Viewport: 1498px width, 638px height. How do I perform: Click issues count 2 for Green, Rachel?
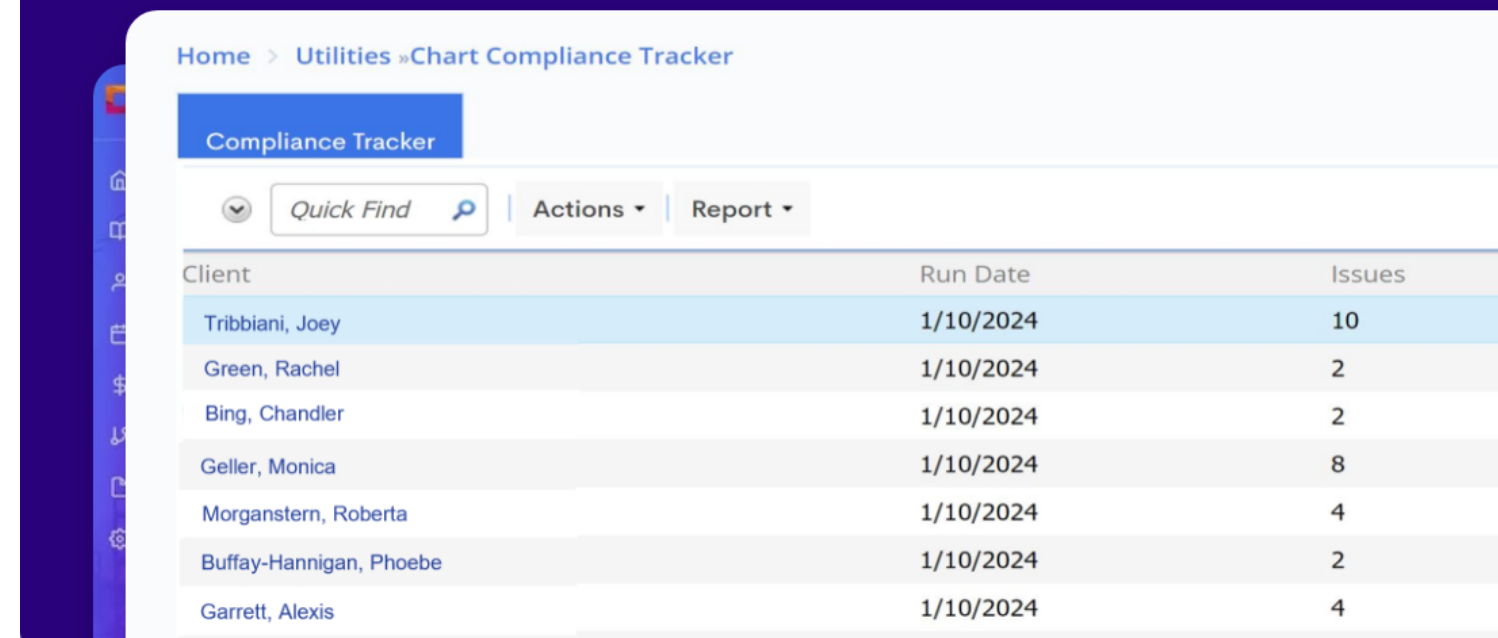pos(1338,369)
